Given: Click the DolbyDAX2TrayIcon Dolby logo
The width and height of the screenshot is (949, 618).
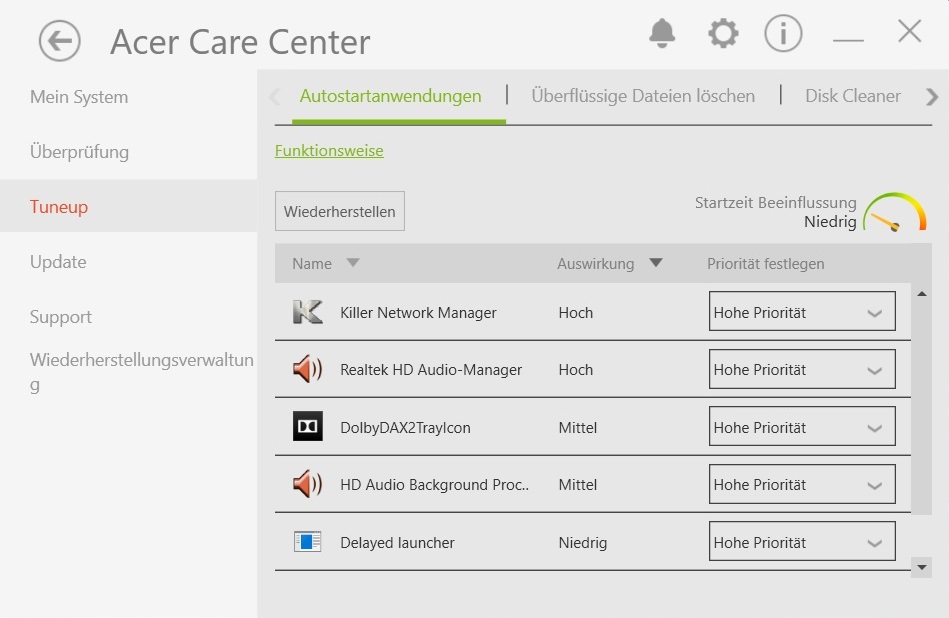Looking at the screenshot, I should (308, 427).
